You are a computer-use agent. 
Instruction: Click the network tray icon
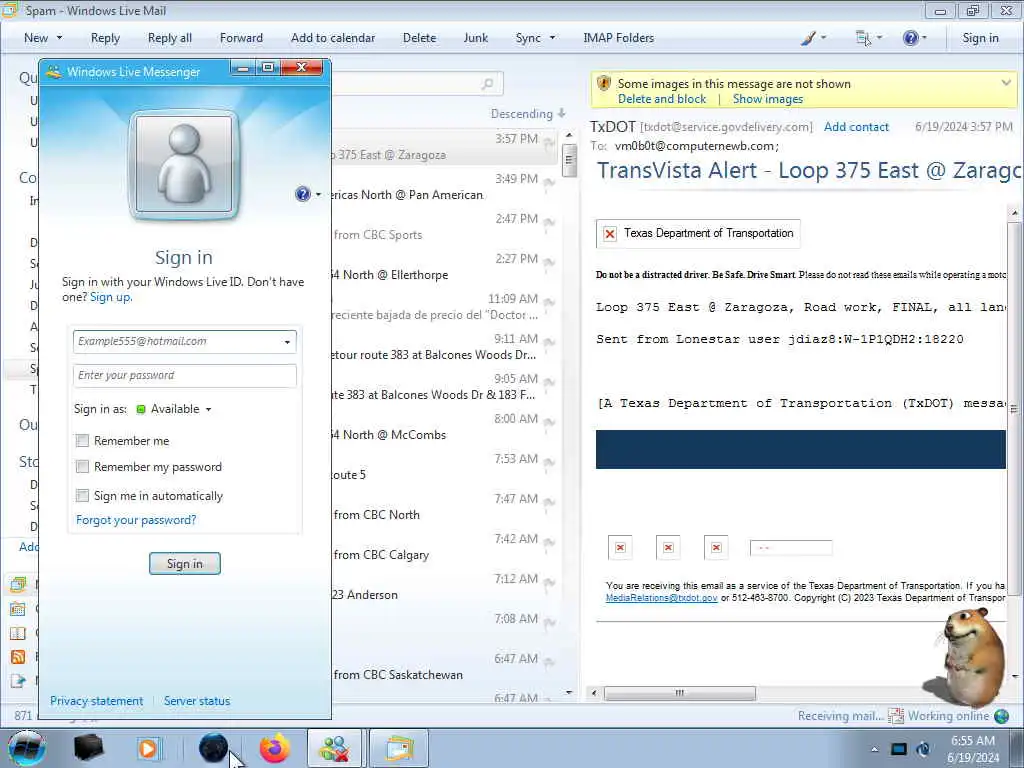899,748
